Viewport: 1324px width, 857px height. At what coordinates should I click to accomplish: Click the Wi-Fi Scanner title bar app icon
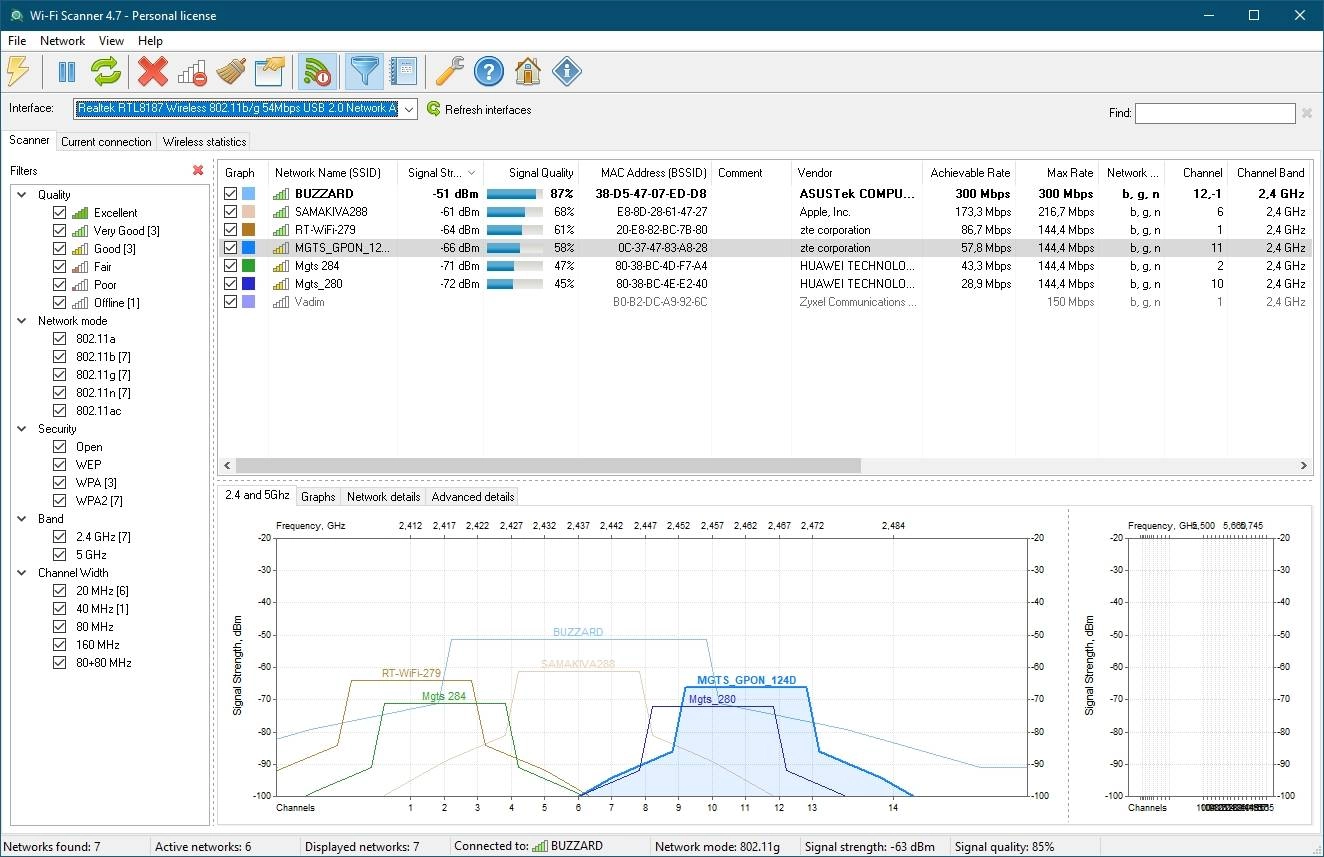(x=16, y=15)
